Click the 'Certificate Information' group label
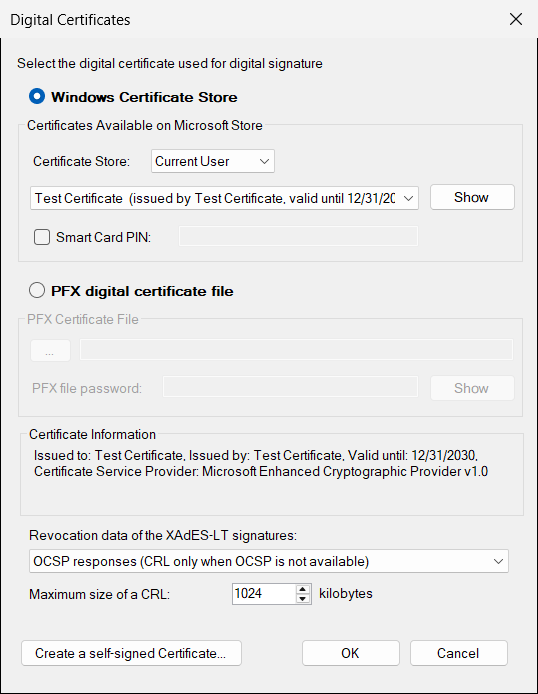The height and width of the screenshot is (694, 538). 92,434
